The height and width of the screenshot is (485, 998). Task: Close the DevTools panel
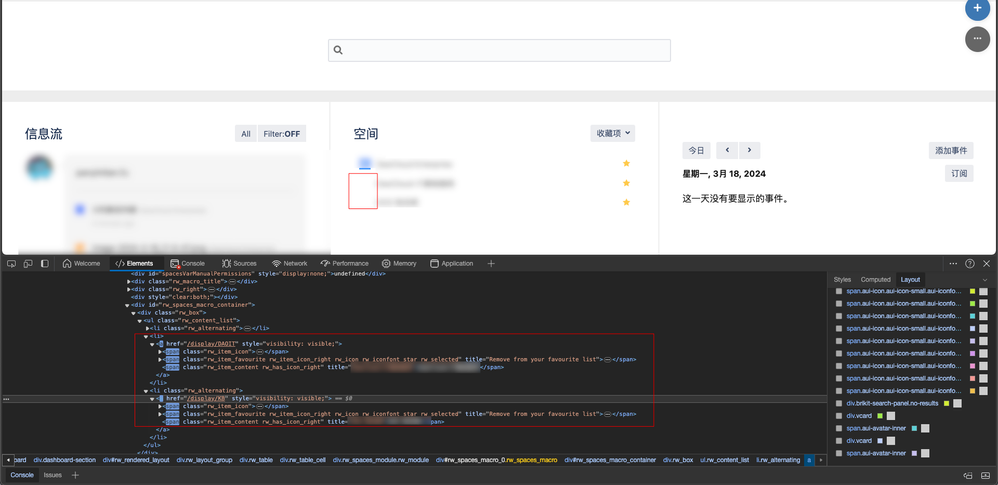click(987, 264)
